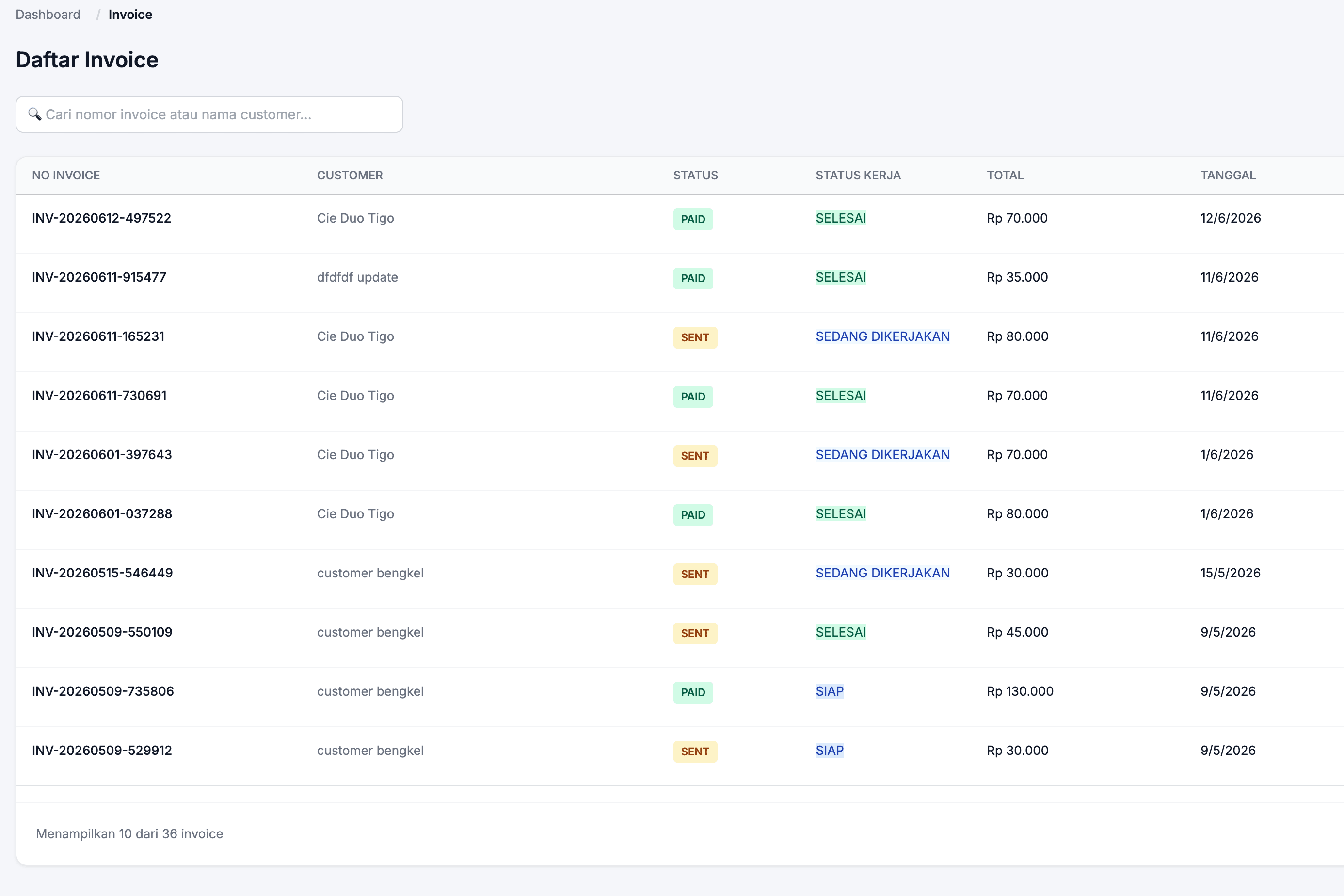Click SENT badge for INV-20260509-529912
1344x896 pixels.
695,752
